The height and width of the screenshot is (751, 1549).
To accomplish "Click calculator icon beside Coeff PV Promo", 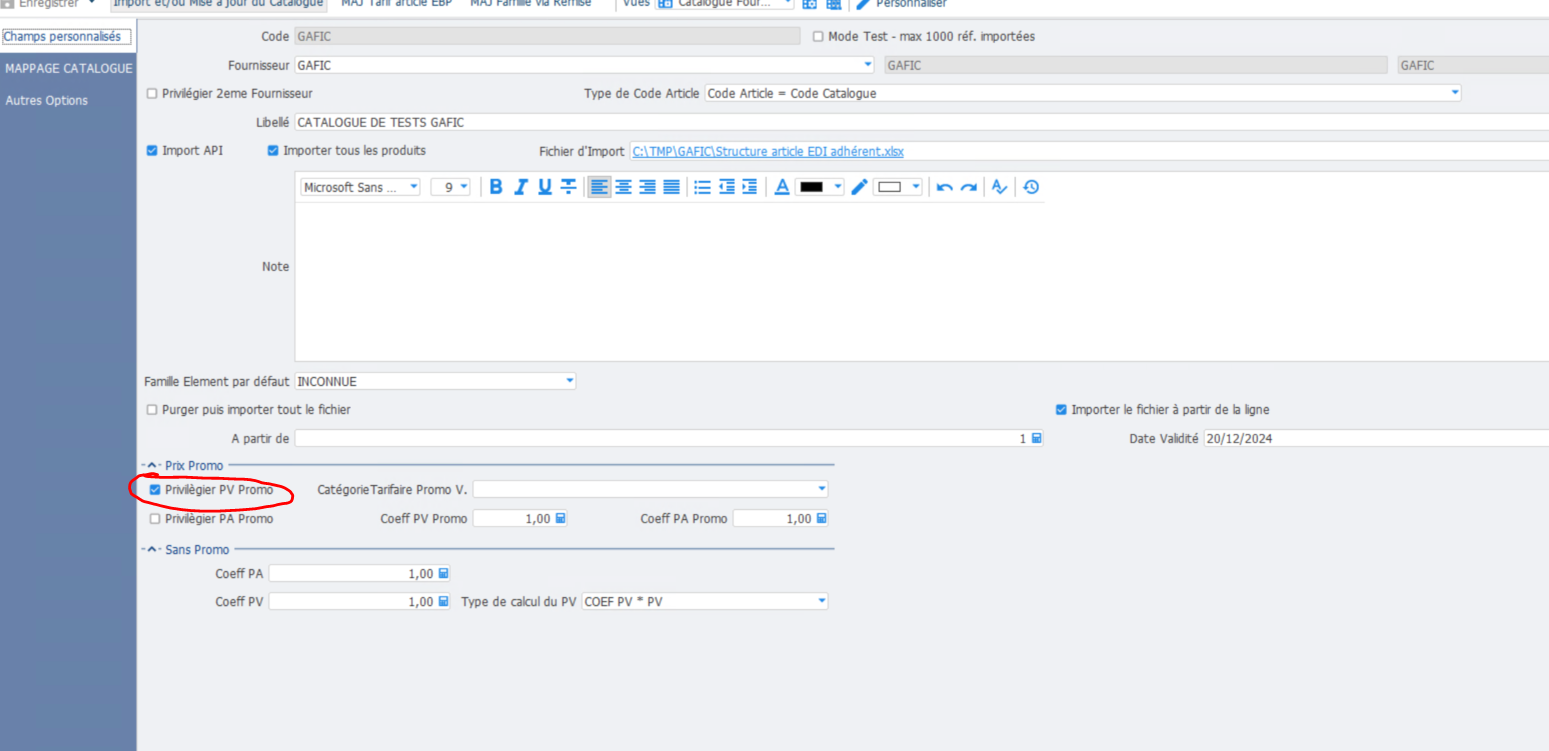I will click(560, 519).
